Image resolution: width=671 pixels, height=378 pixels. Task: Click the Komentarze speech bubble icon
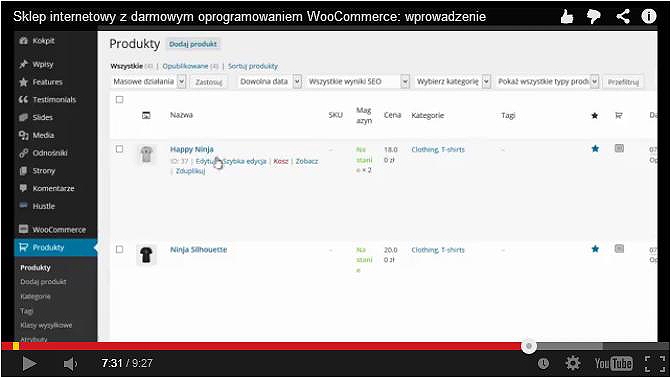click(x=23, y=188)
